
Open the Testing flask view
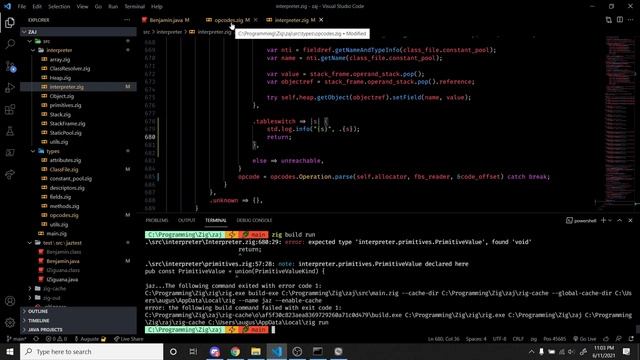point(10,131)
